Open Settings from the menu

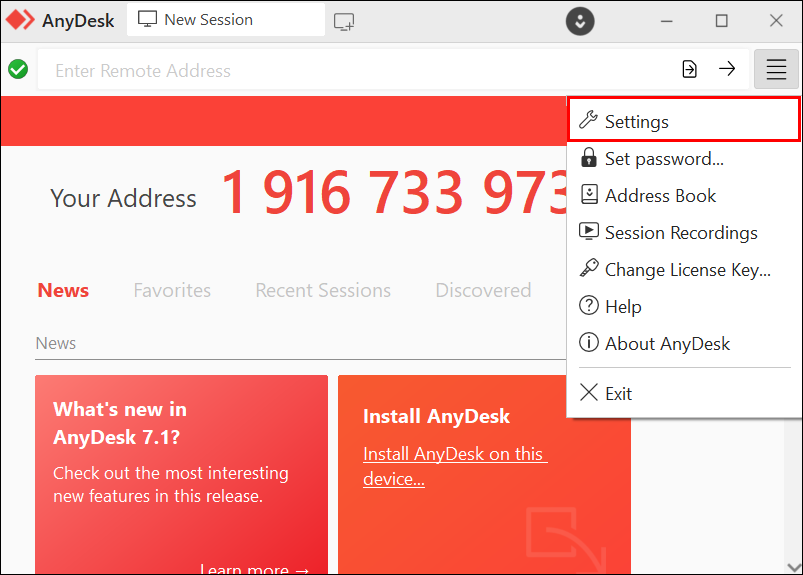(x=684, y=121)
